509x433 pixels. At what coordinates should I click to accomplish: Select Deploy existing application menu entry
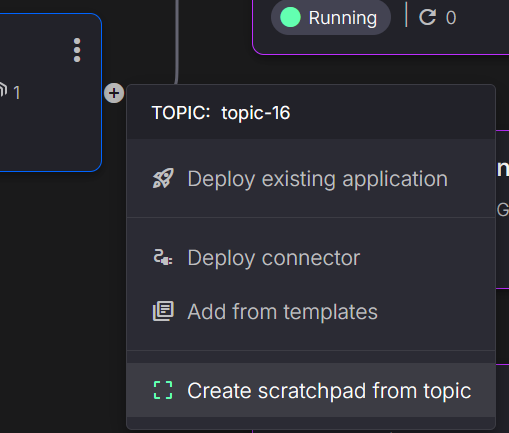pos(311,179)
